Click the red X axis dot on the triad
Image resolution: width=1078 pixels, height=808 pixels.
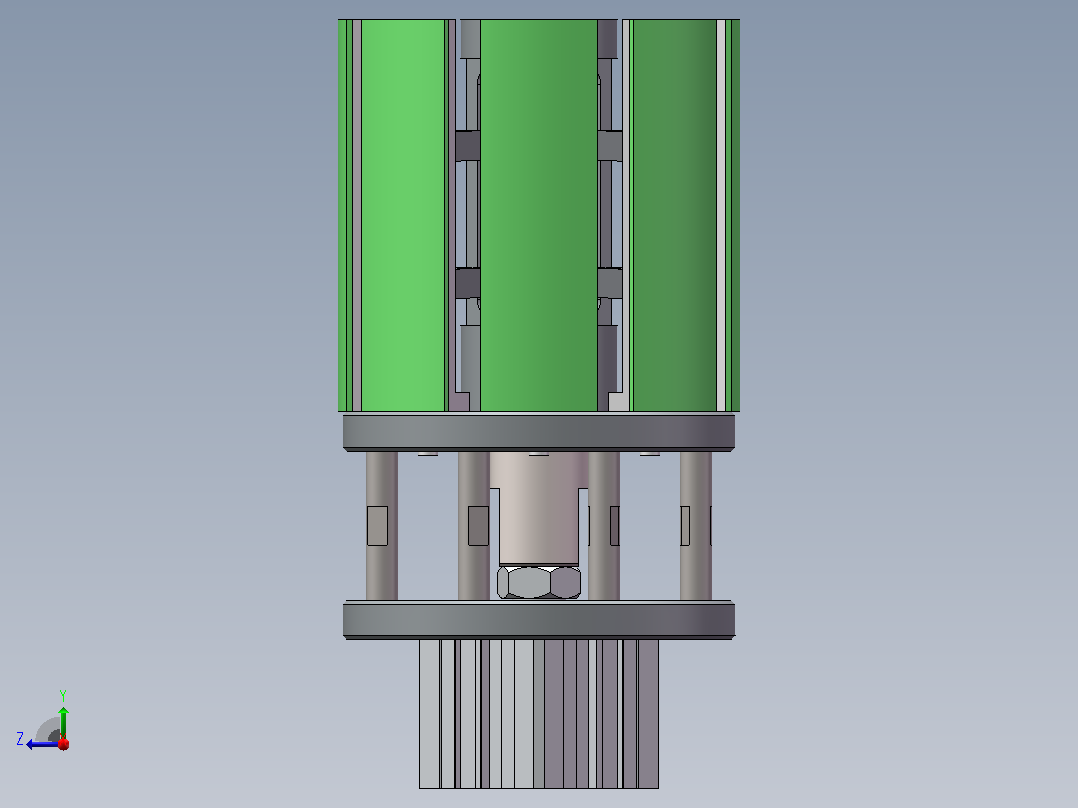(64, 744)
